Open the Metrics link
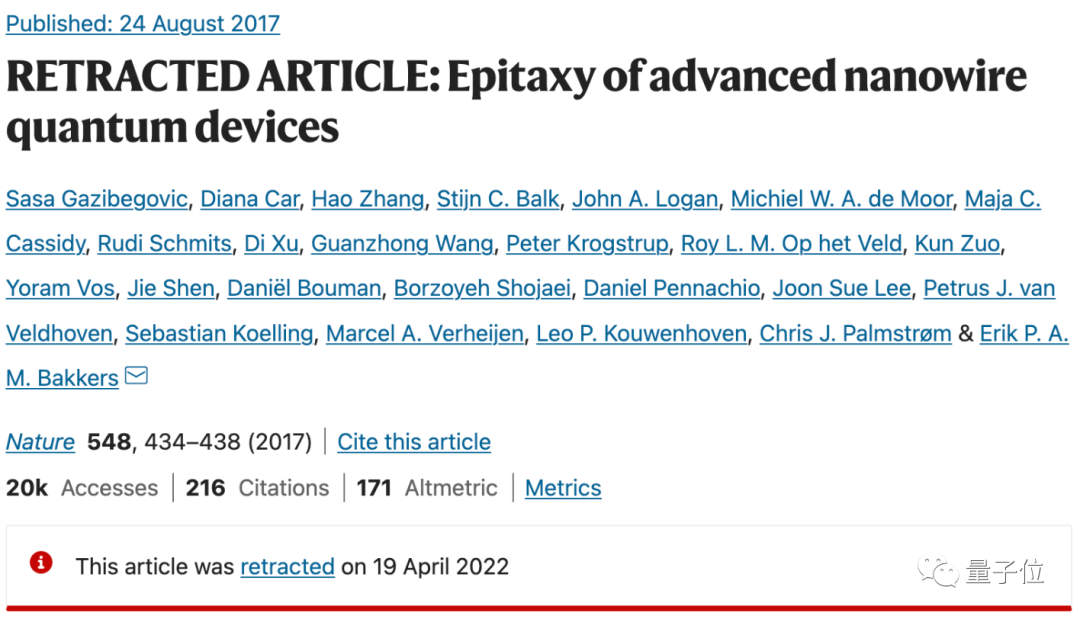1080x619 pixels. 563,488
